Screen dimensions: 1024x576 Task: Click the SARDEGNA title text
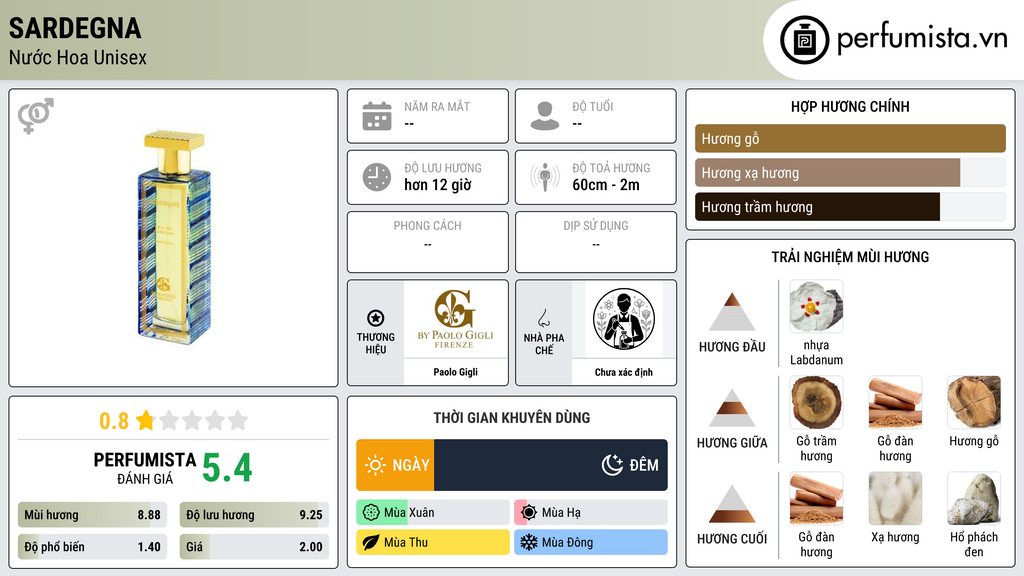[75, 28]
